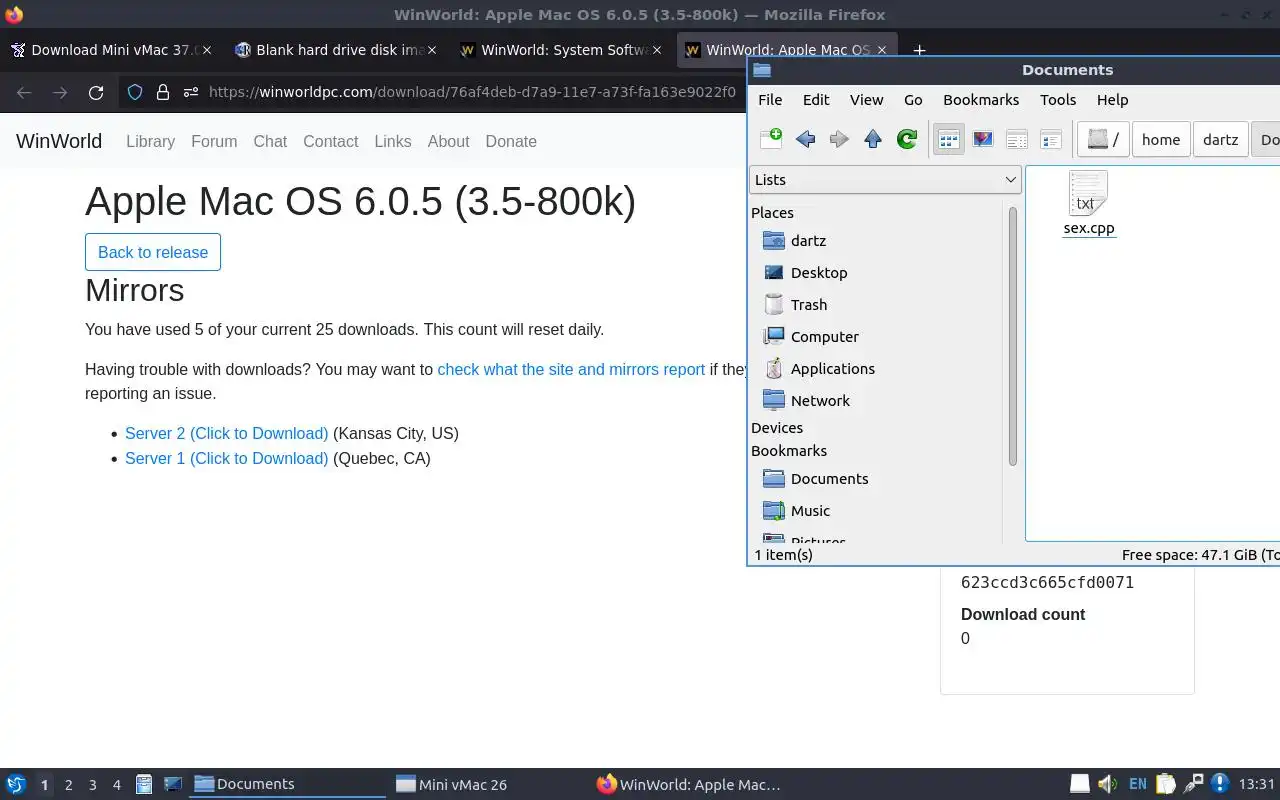Viewport: 1280px width, 800px height.
Task: Go back in Documents file manager
Action: tap(805, 139)
